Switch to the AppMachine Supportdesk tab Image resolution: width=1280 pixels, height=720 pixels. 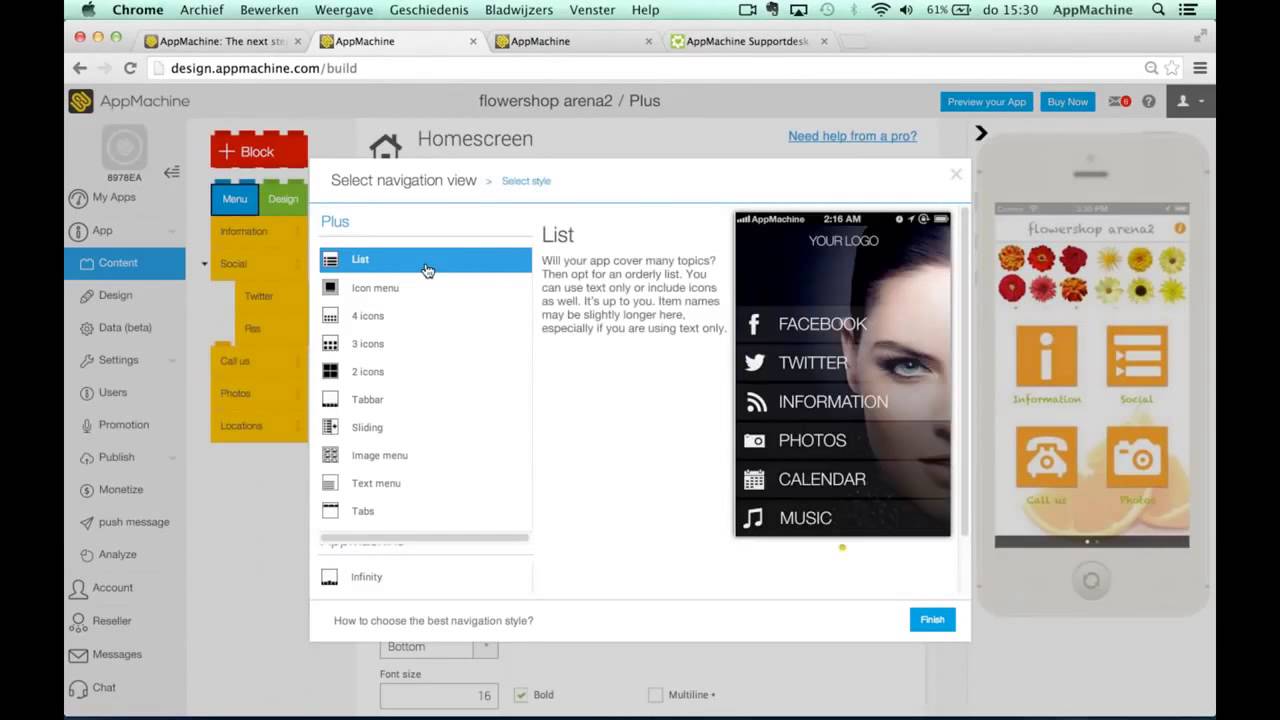[x=748, y=41]
